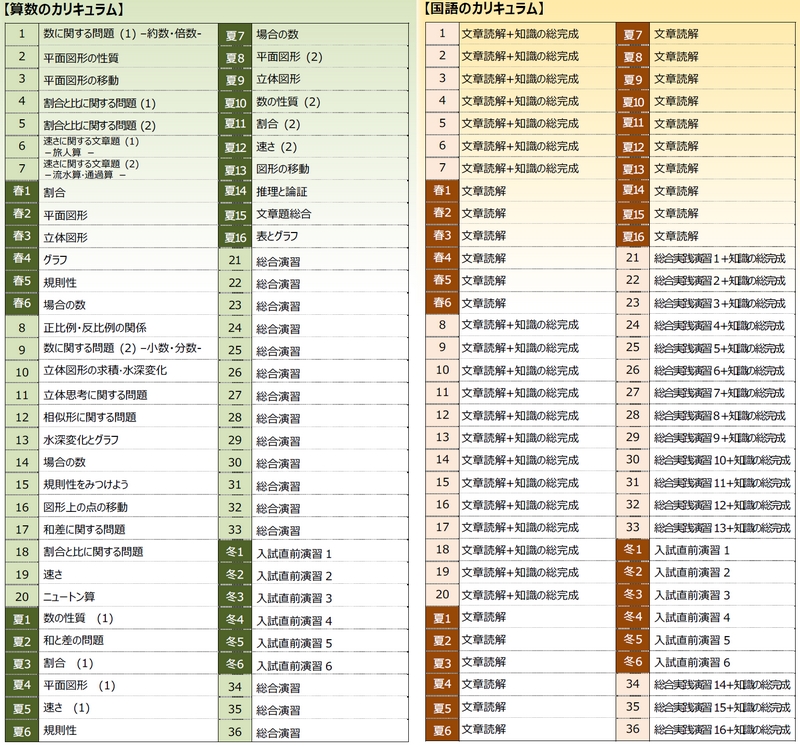Select the ニュートン算 lesson cell
The width and height of the screenshot is (800, 747).
[72, 597]
